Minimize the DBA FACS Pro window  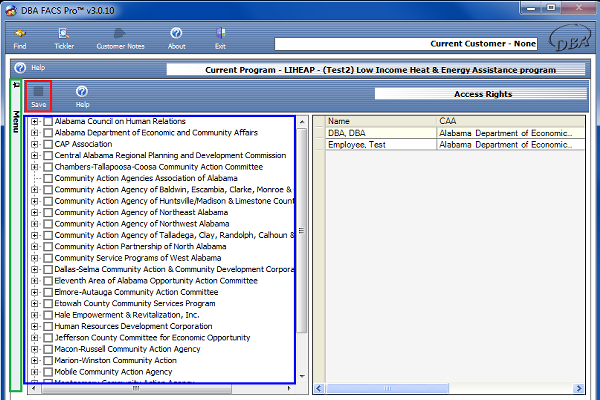(531, 8)
